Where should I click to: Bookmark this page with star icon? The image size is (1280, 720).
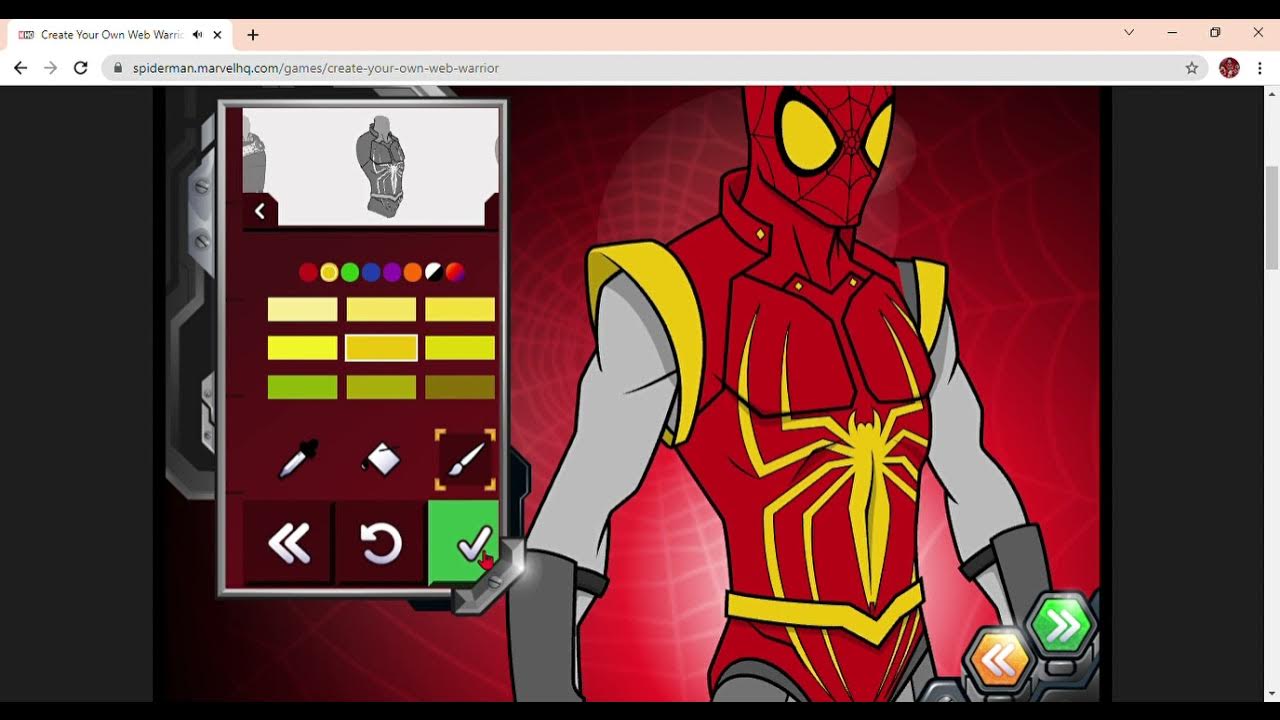coord(1191,68)
